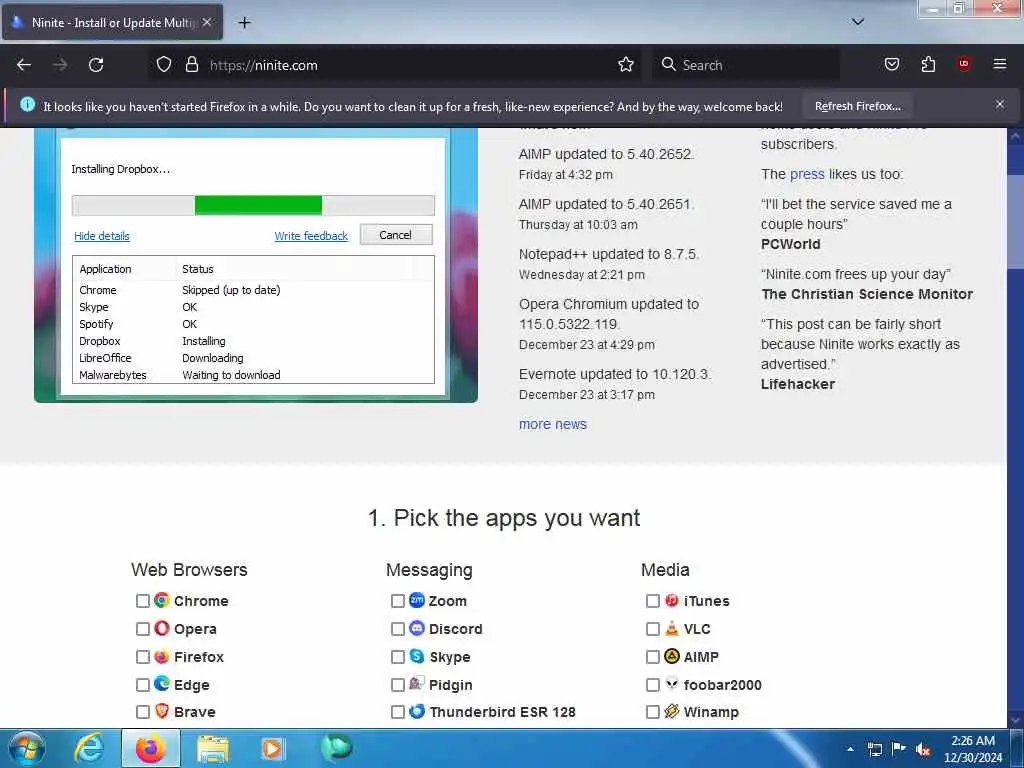Open the Windows Start menu

pyautogui.click(x=26, y=748)
